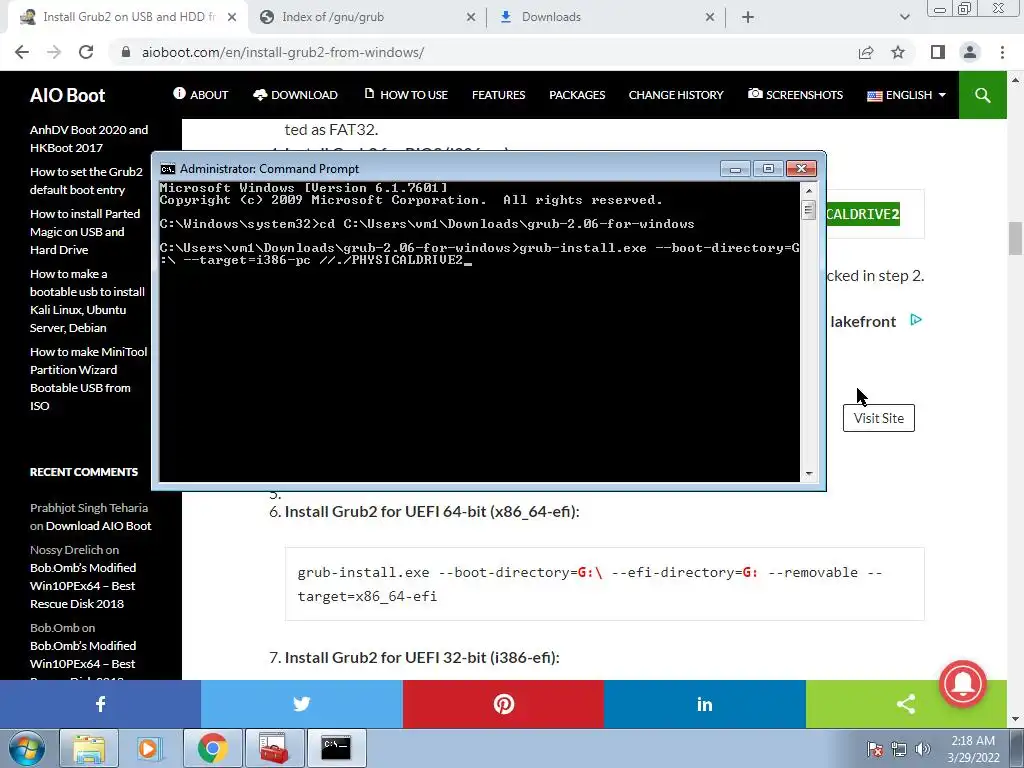
Task: Expand the ENGLISH language dropdown
Action: point(906,95)
